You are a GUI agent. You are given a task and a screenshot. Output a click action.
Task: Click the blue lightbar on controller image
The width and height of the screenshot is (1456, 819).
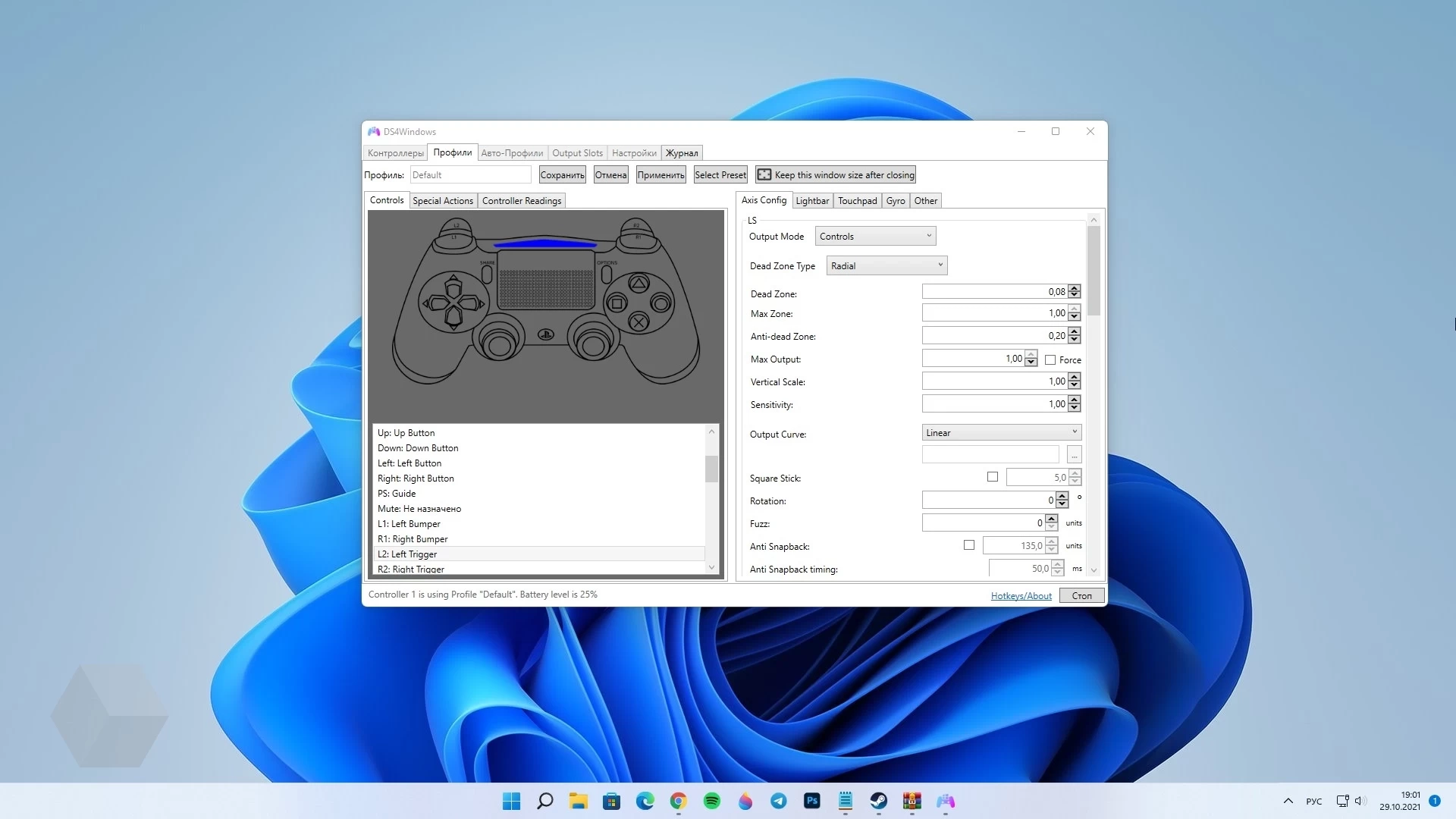tap(544, 244)
